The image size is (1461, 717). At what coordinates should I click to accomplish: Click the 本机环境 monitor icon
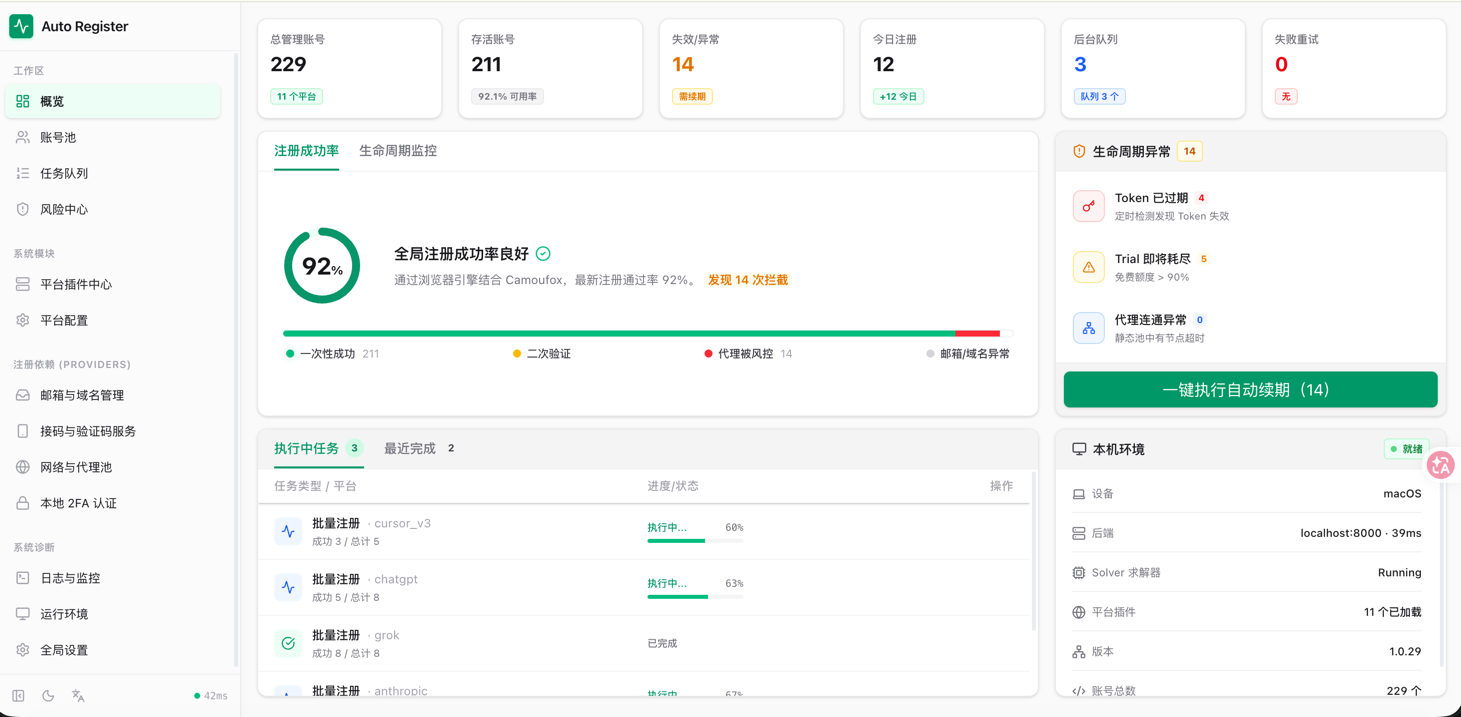pos(1079,450)
